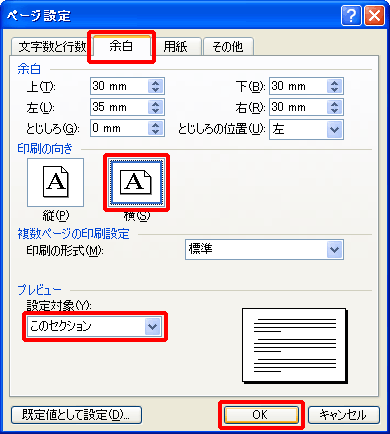Screen dimensions: 390x434
Task: Click the 設定対象(Y) label
Action: click(x=59, y=305)
